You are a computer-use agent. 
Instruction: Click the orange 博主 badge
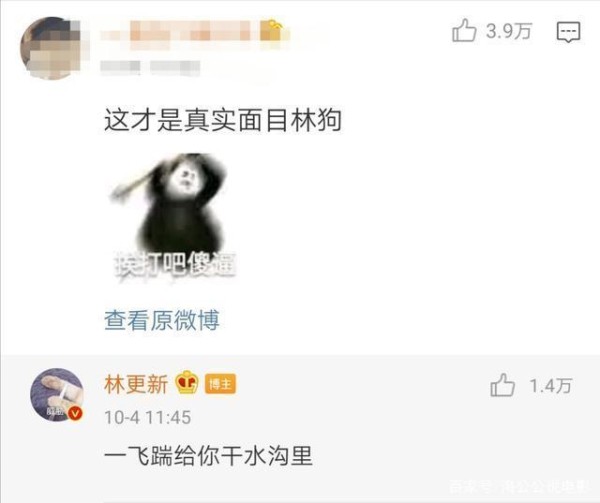[220, 384]
